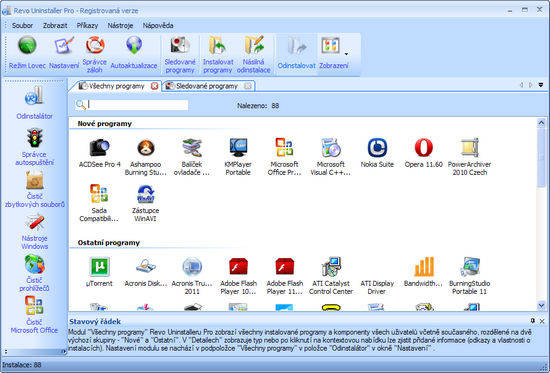
Task: Focus the program search field
Action: [137, 105]
